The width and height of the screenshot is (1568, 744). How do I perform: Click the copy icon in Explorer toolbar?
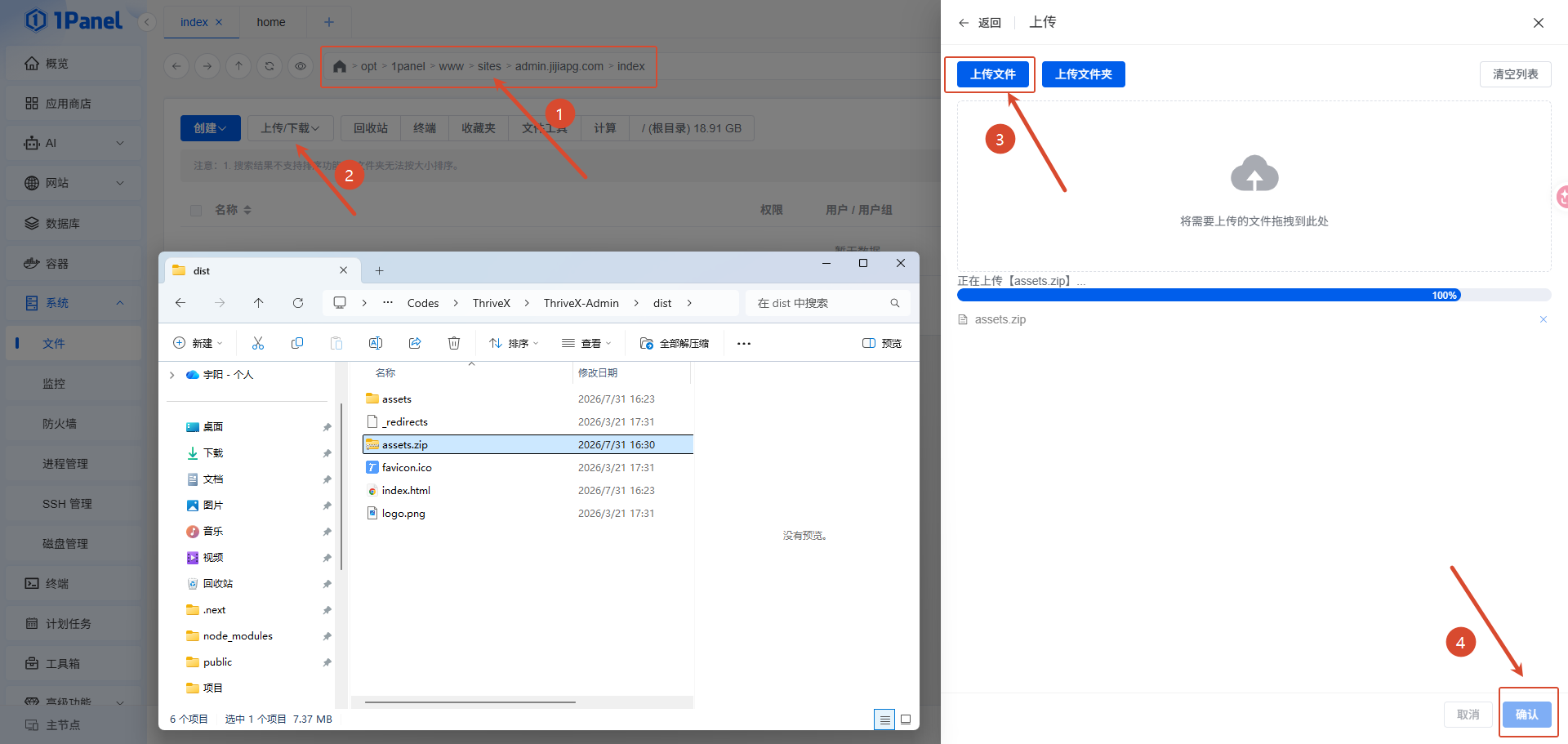click(297, 343)
